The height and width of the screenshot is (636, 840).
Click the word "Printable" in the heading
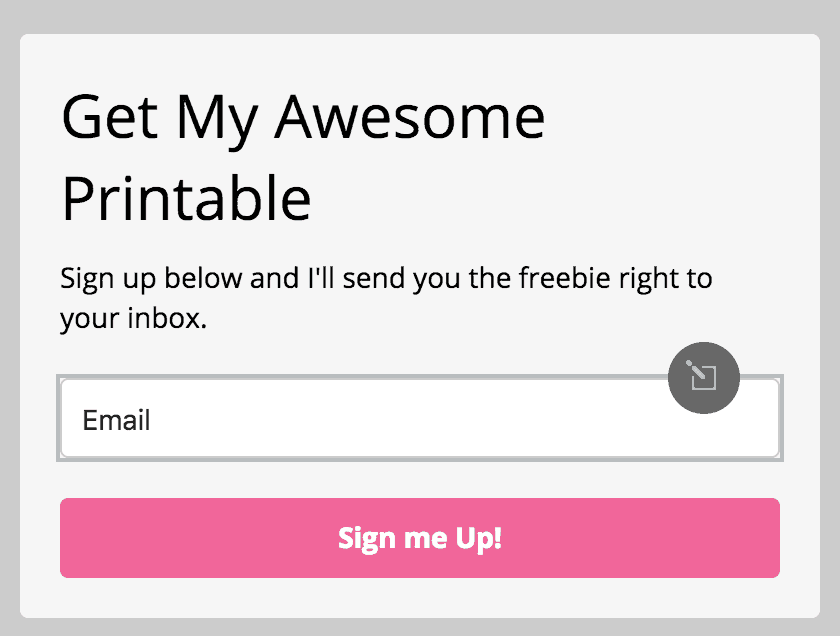[x=186, y=198]
